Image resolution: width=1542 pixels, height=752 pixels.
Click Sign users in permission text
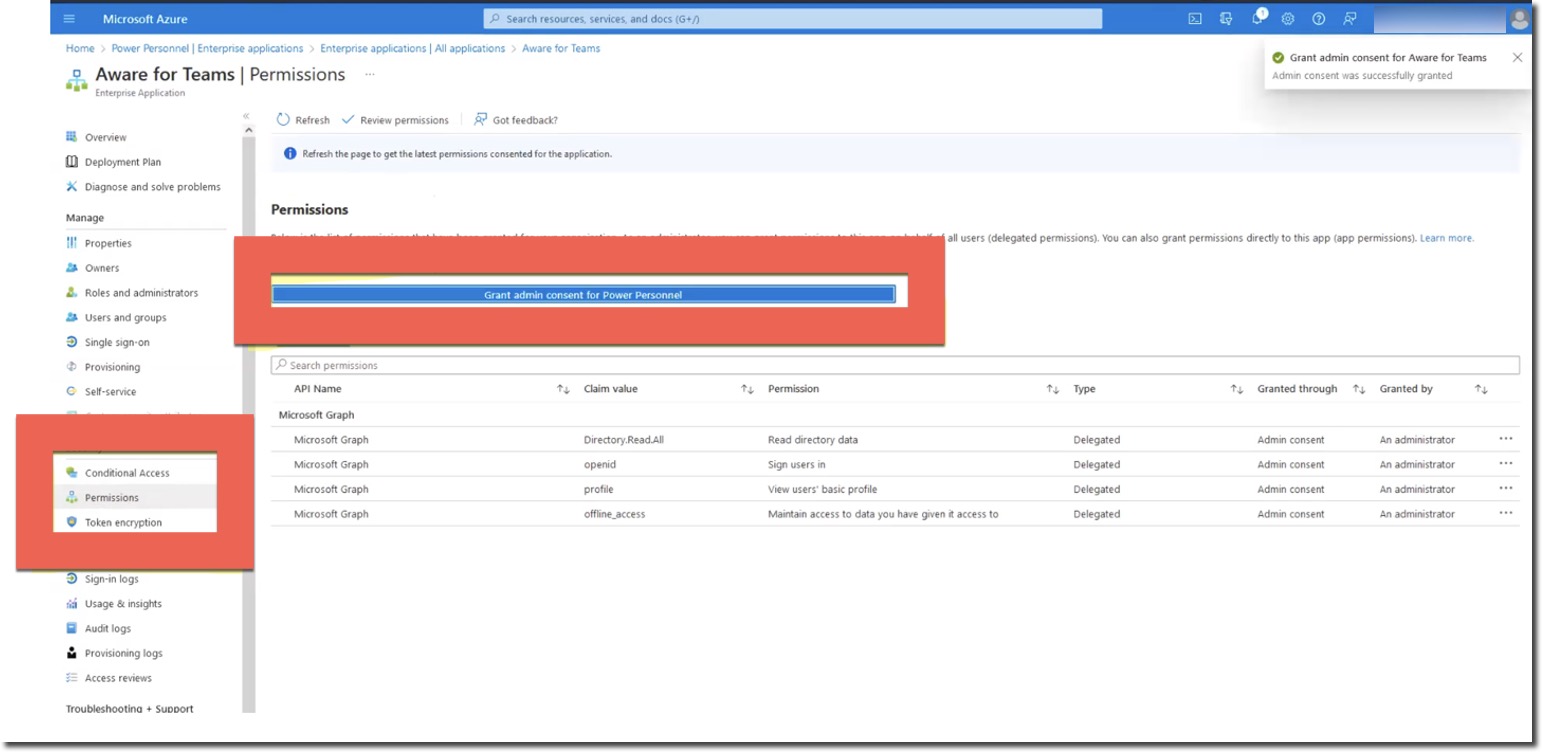coord(797,465)
